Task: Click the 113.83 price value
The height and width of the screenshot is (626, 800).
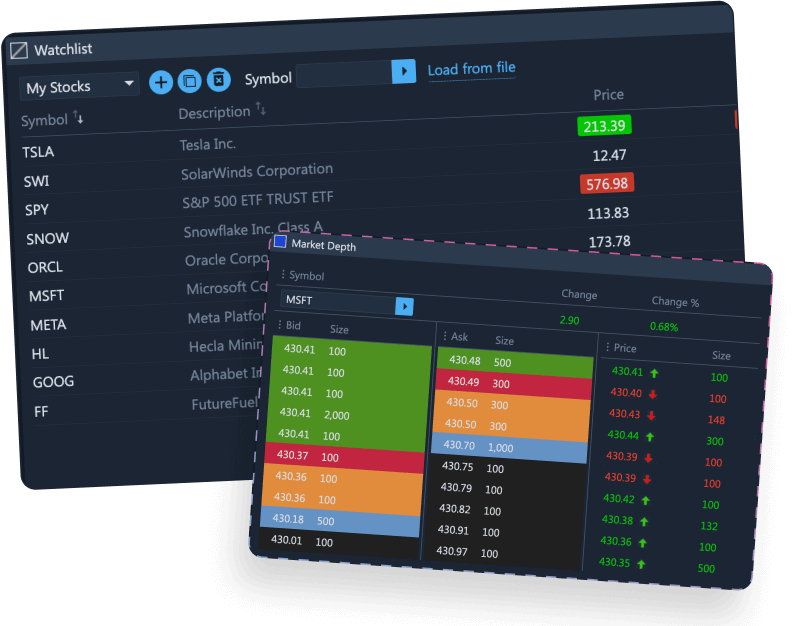Action: pos(608,213)
